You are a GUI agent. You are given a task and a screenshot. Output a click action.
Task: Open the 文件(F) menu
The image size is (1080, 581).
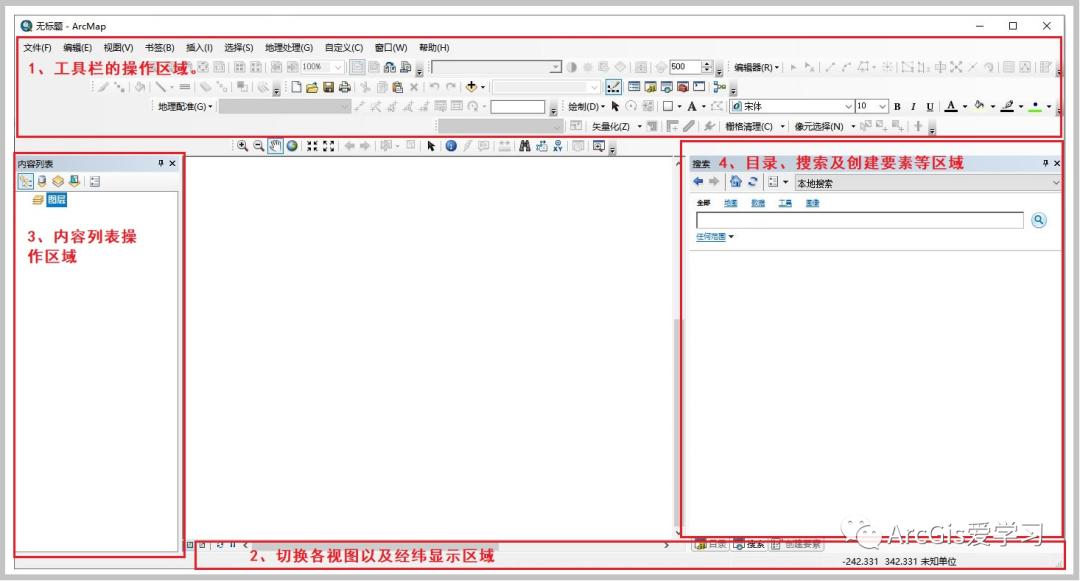[x=36, y=47]
